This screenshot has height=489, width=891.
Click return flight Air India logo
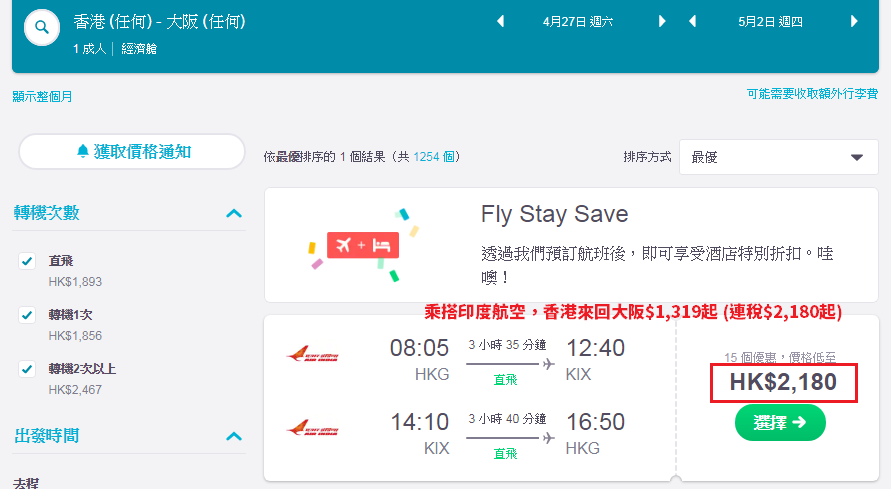(x=313, y=428)
